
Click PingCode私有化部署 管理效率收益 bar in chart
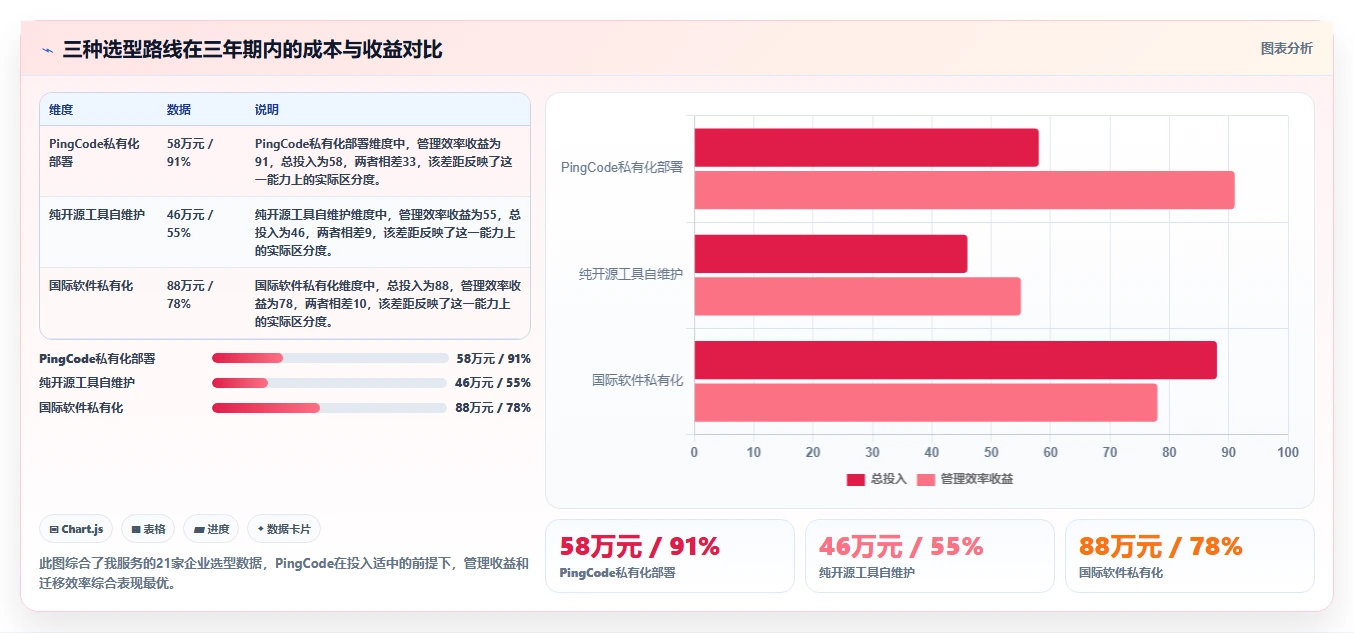click(x=964, y=190)
